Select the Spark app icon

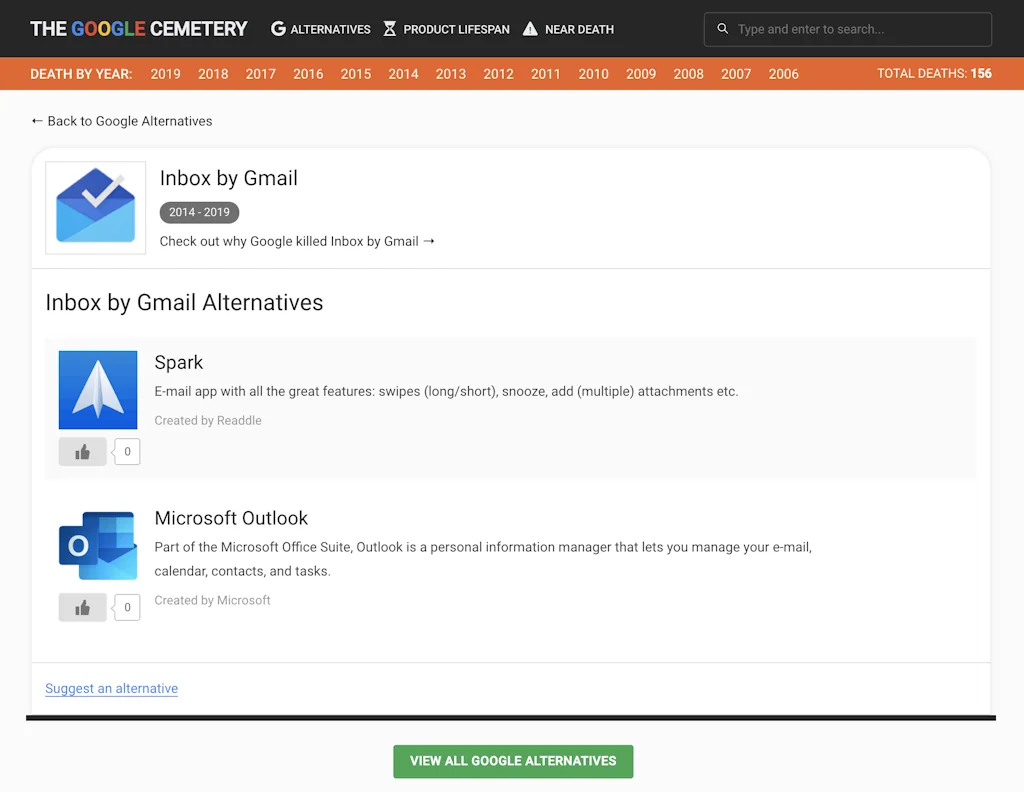[97, 389]
